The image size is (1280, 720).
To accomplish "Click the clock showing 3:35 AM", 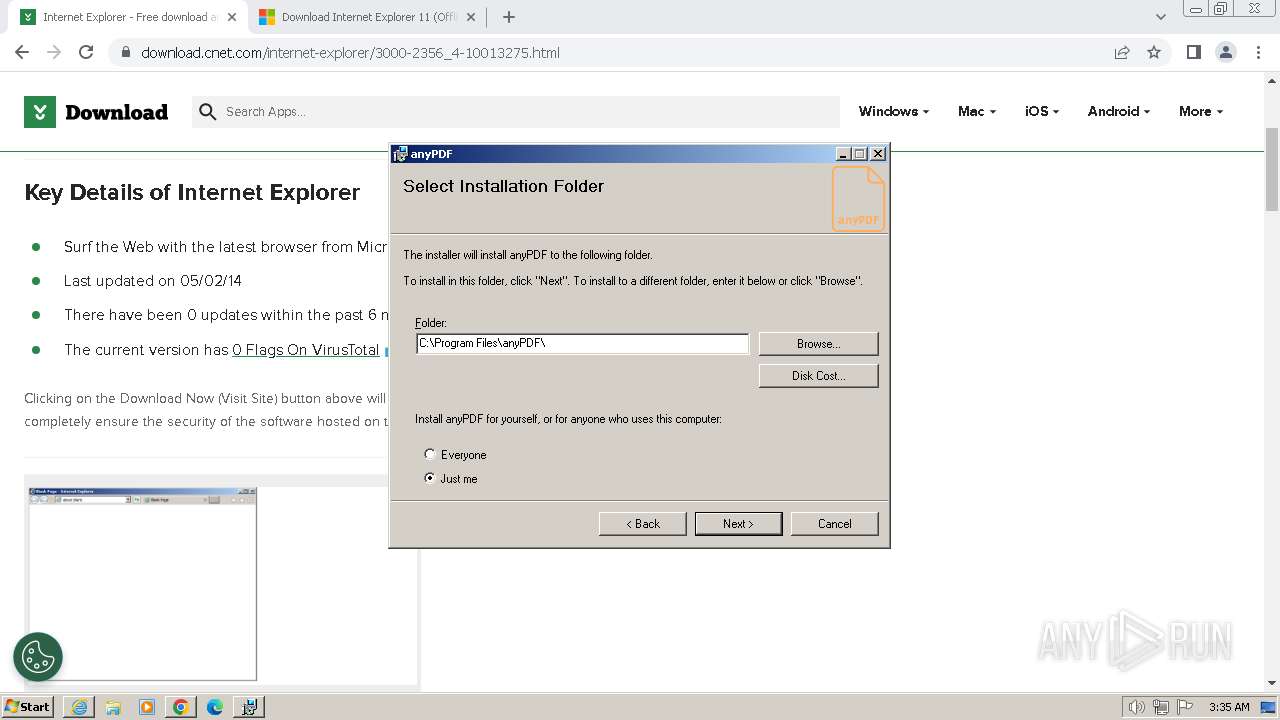I will tap(1229, 707).
